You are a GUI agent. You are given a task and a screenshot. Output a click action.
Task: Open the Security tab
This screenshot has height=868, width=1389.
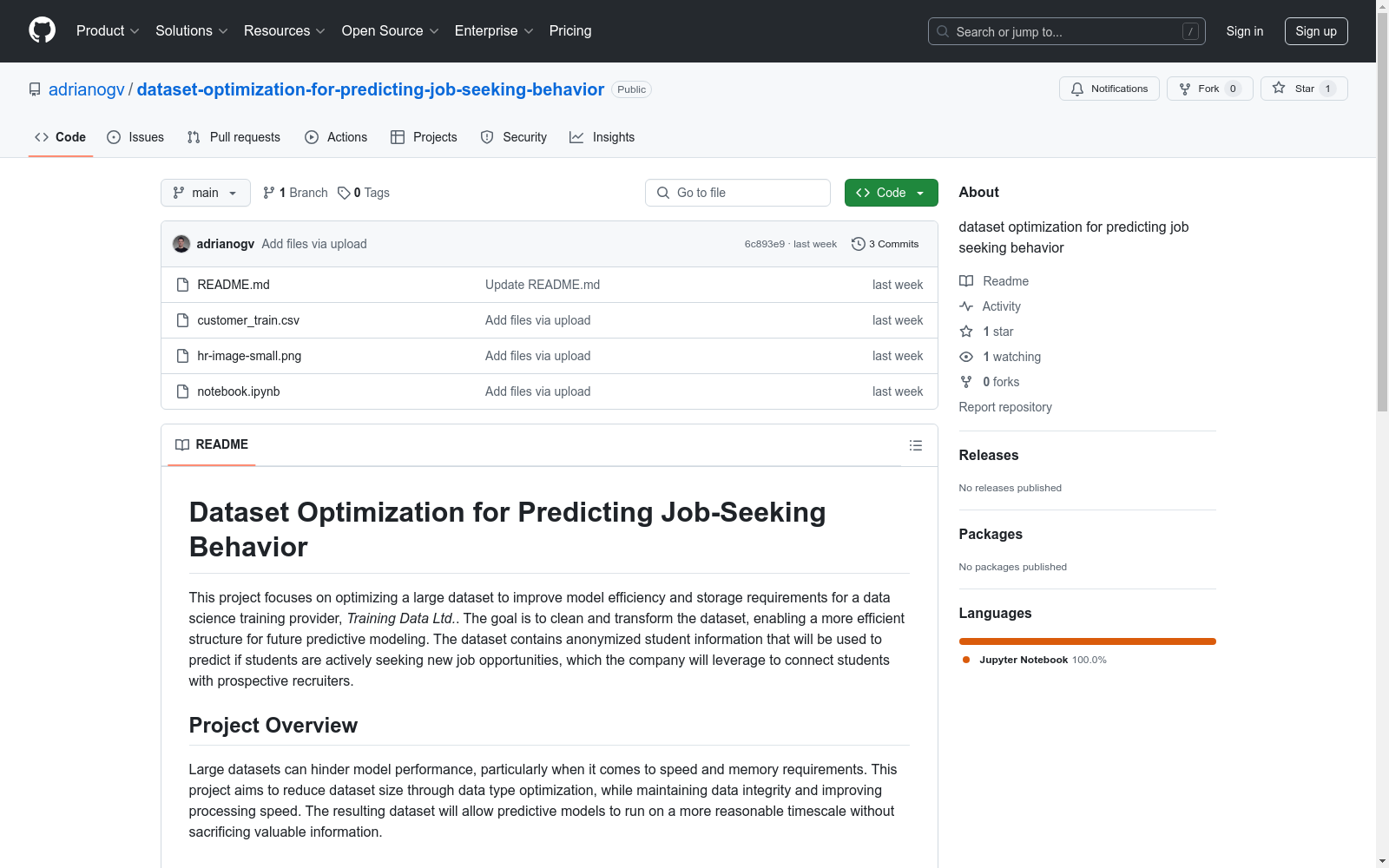pos(514,137)
